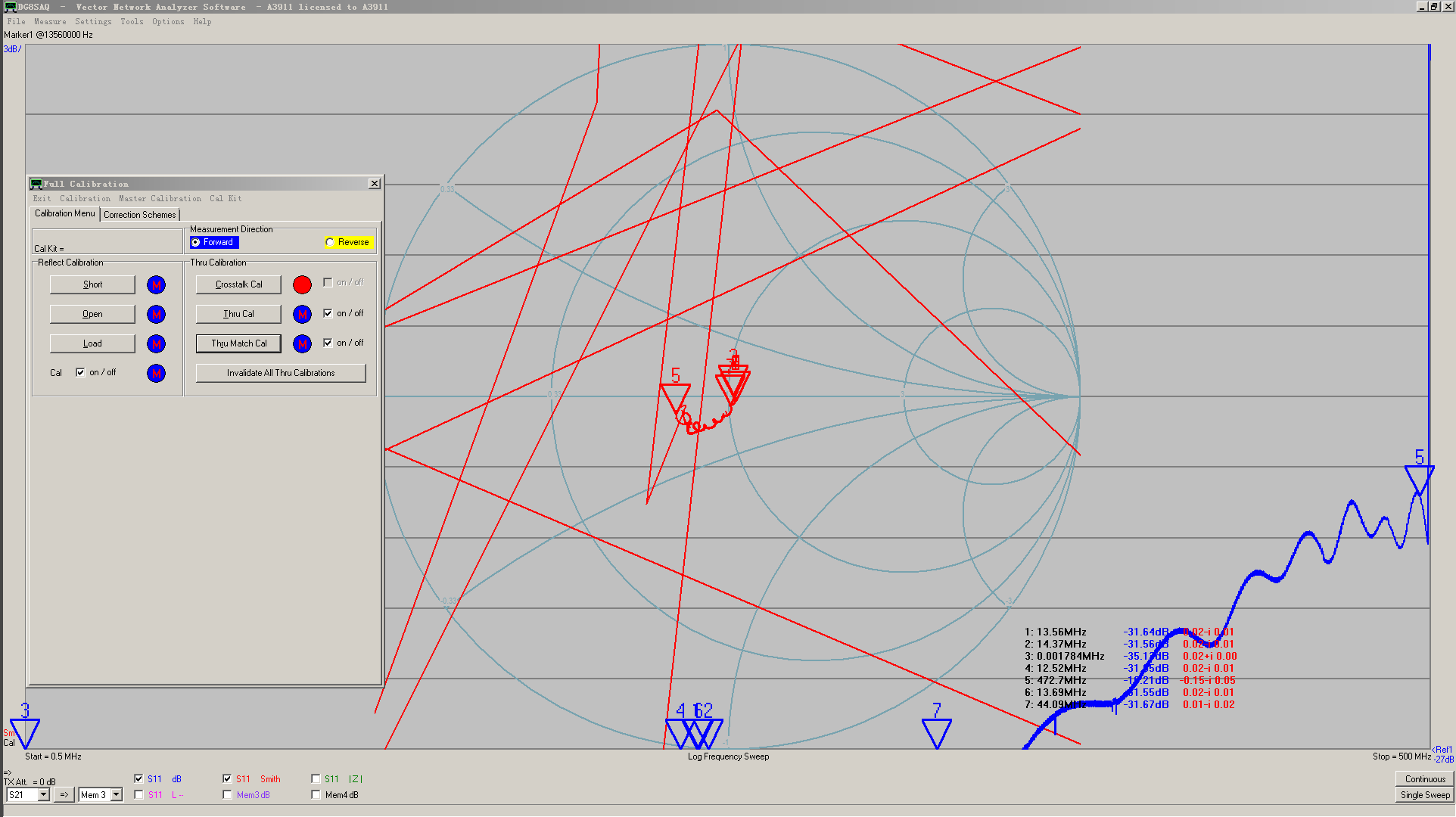Screen dimensions: 1456x817
Task: Select red marker 5 triangle on the Smith chart
Action: coord(675,399)
